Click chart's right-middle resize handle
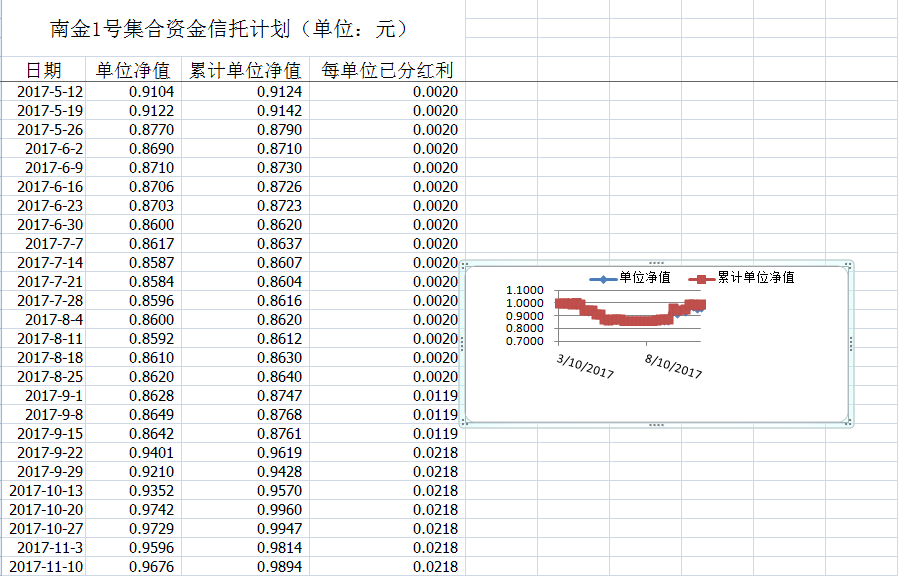The height and width of the screenshot is (576, 898). 850,344
